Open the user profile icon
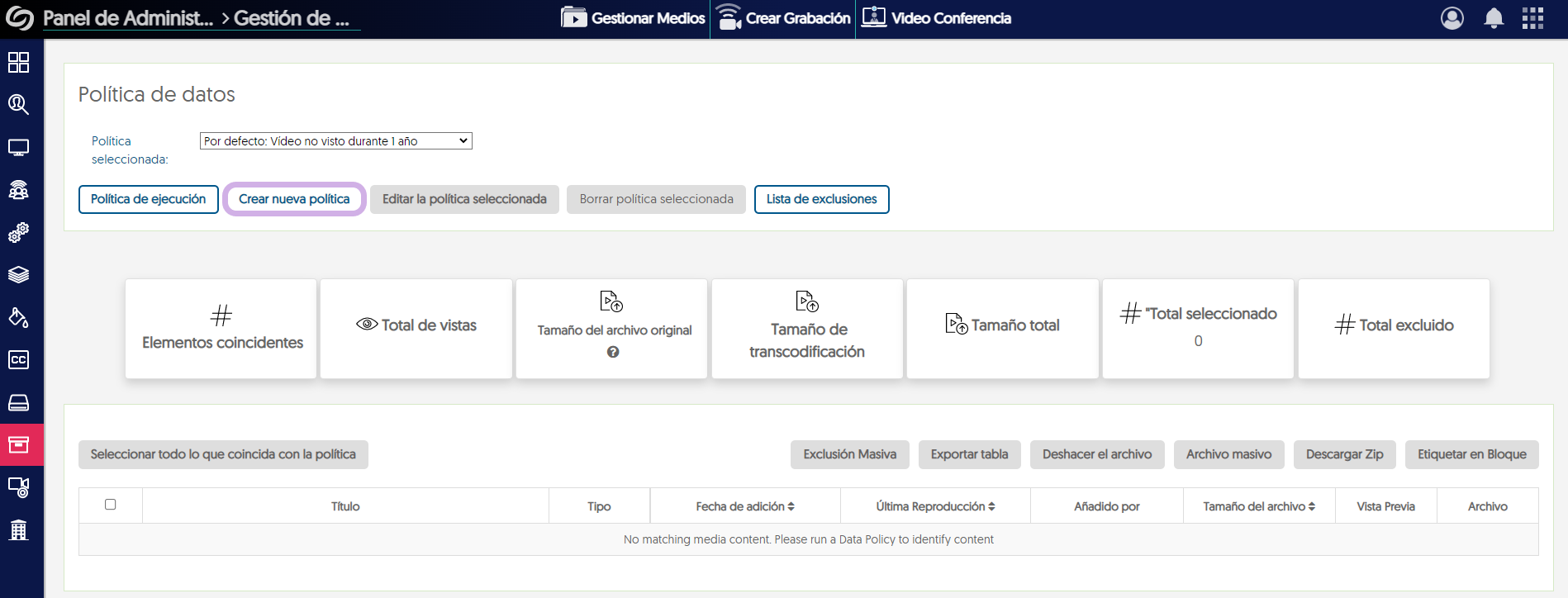Image resolution: width=1568 pixels, height=598 pixels. coord(1452,18)
